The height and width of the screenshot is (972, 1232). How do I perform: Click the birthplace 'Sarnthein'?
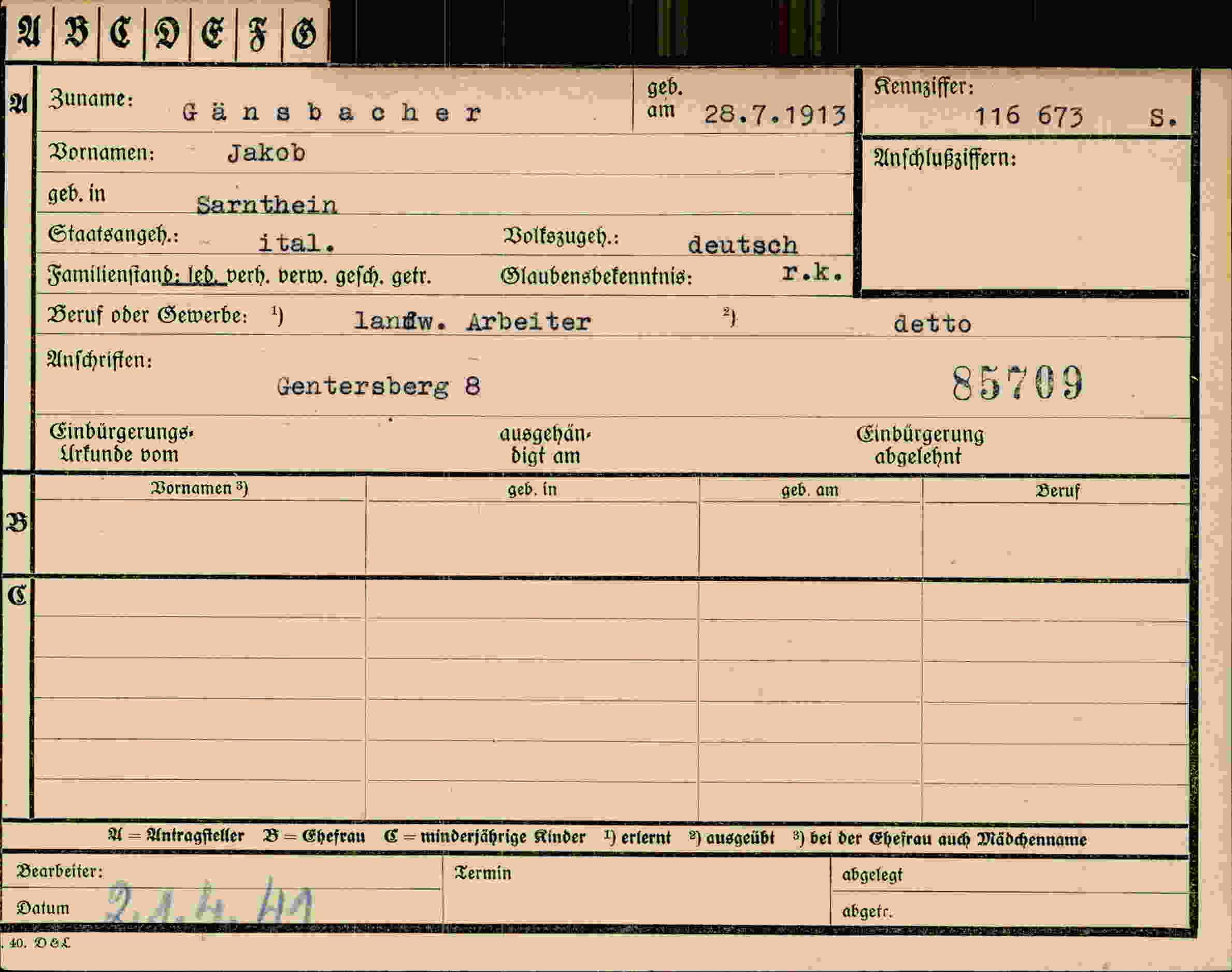click(267, 205)
